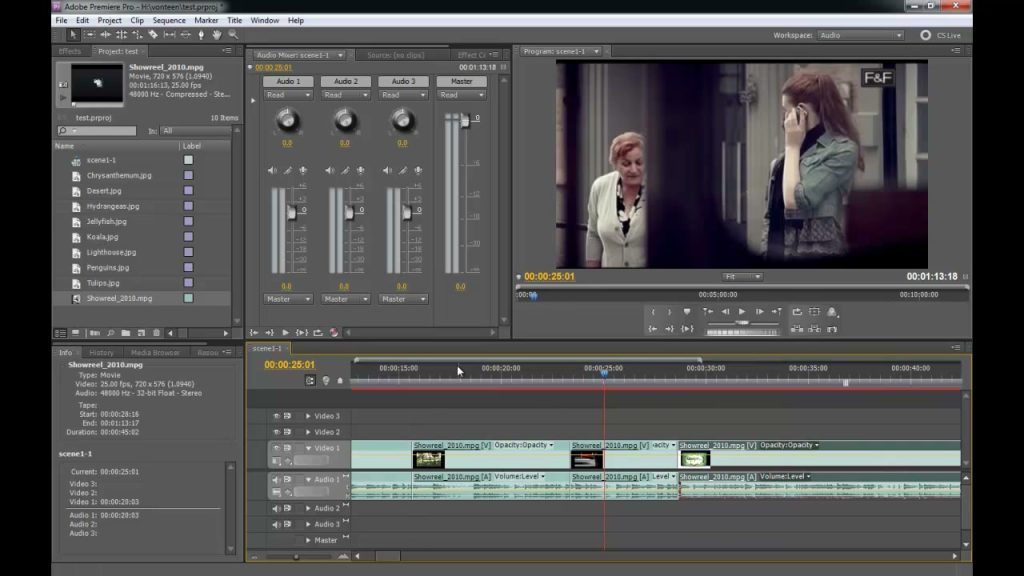Open the Workspace Audio dropdown
The image size is (1024, 576).
point(861,35)
